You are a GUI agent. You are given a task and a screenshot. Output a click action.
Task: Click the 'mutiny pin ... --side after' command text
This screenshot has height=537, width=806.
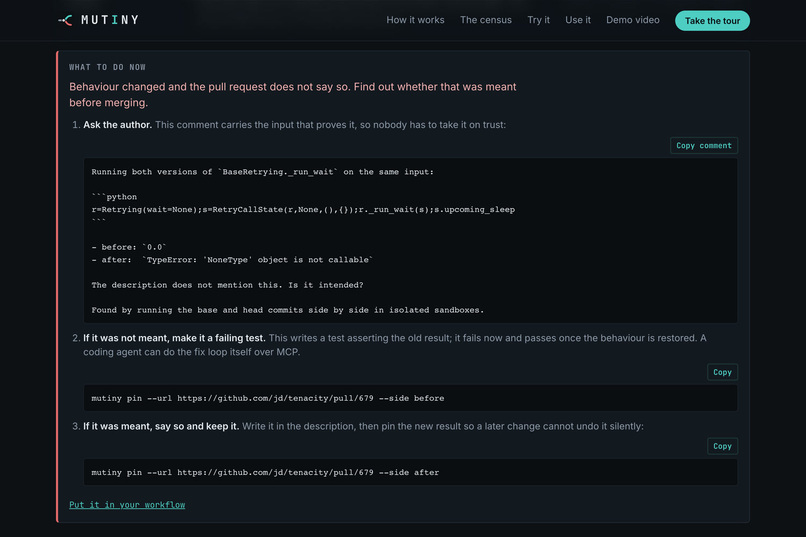pos(265,472)
